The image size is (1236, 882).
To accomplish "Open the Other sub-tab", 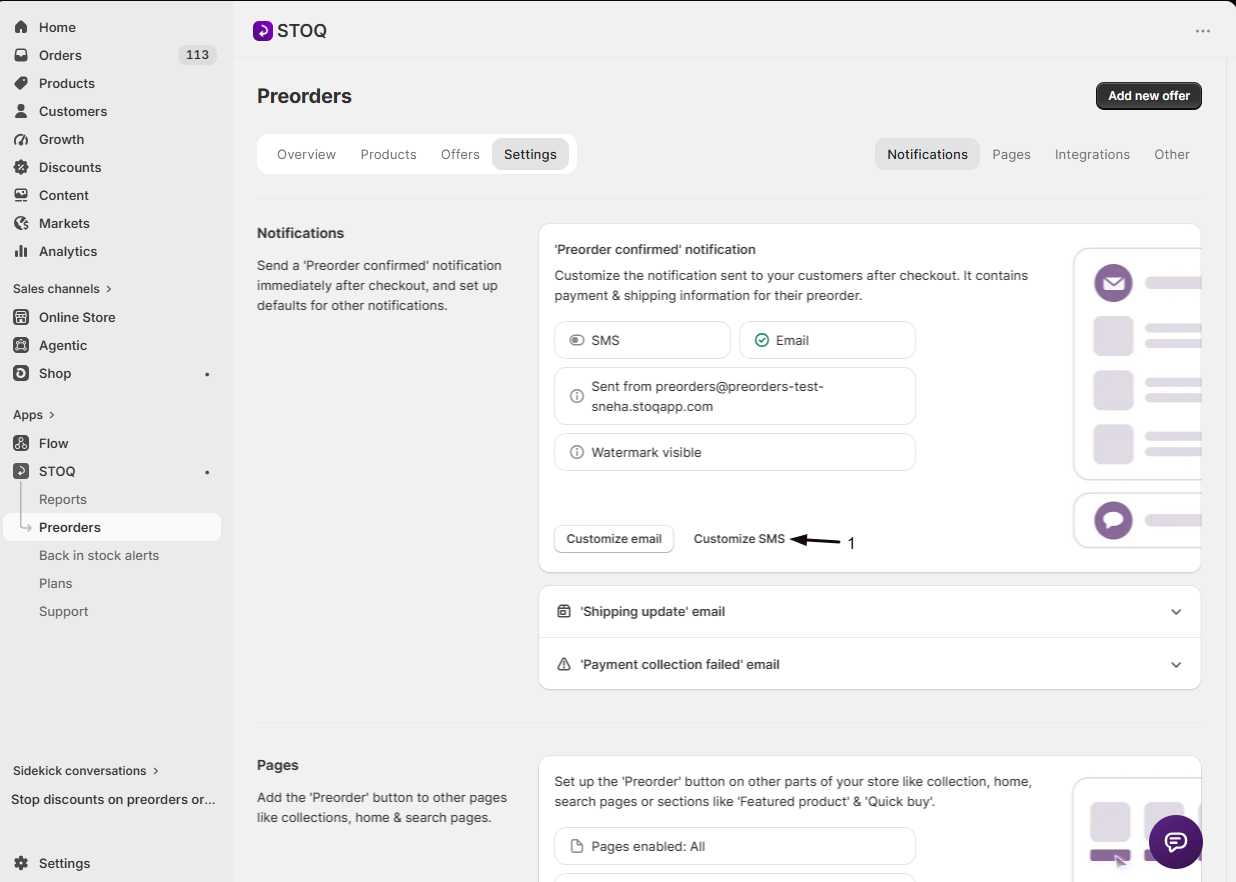I will pos(1171,154).
